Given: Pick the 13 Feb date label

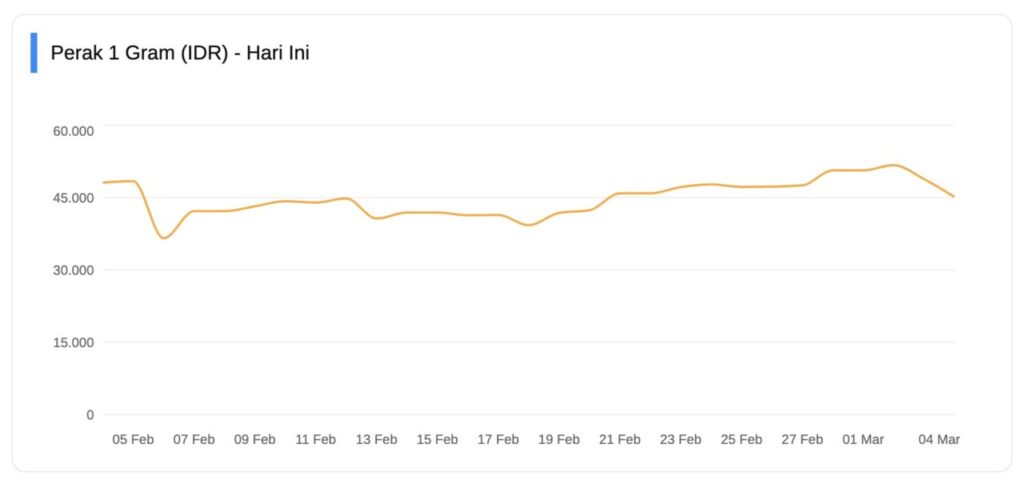Looking at the screenshot, I should point(376,439).
